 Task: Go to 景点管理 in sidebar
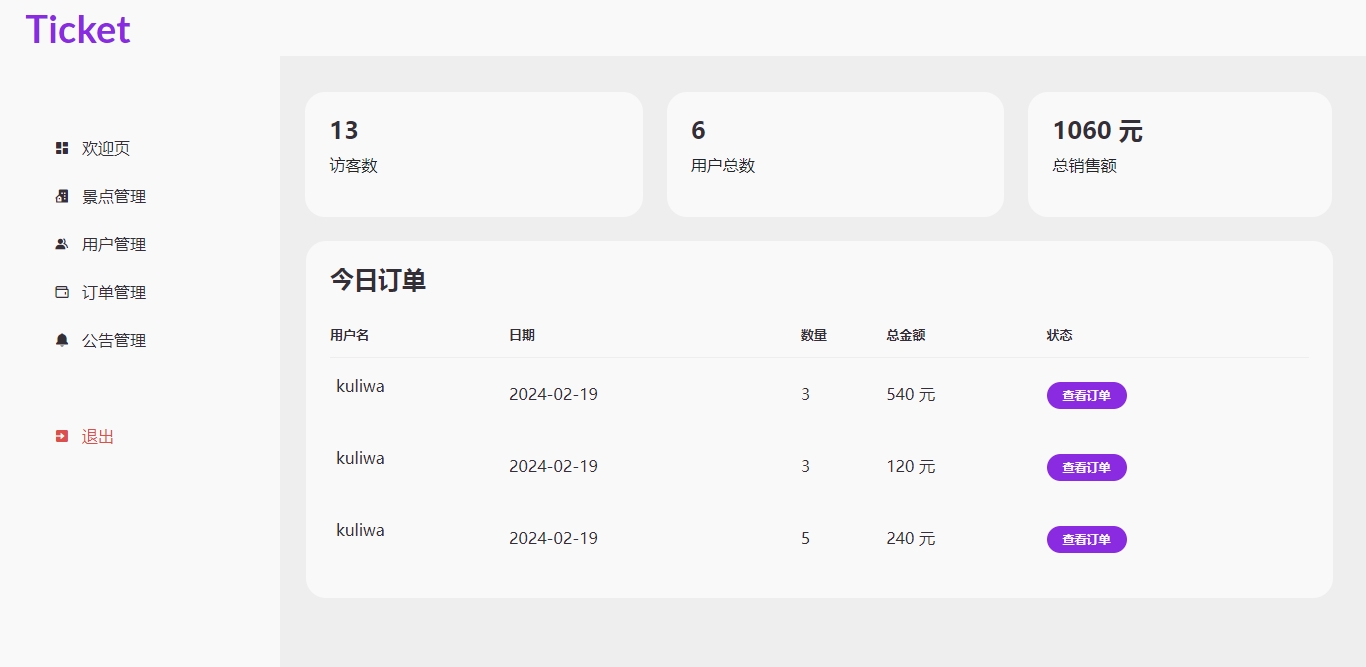[x=114, y=196]
